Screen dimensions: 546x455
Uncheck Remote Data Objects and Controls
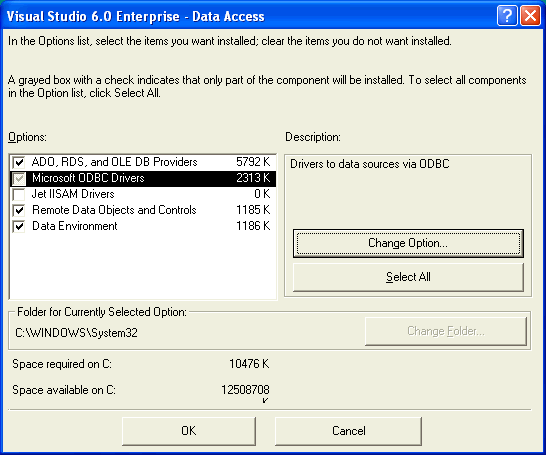pyautogui.click(x=19, y=210)
